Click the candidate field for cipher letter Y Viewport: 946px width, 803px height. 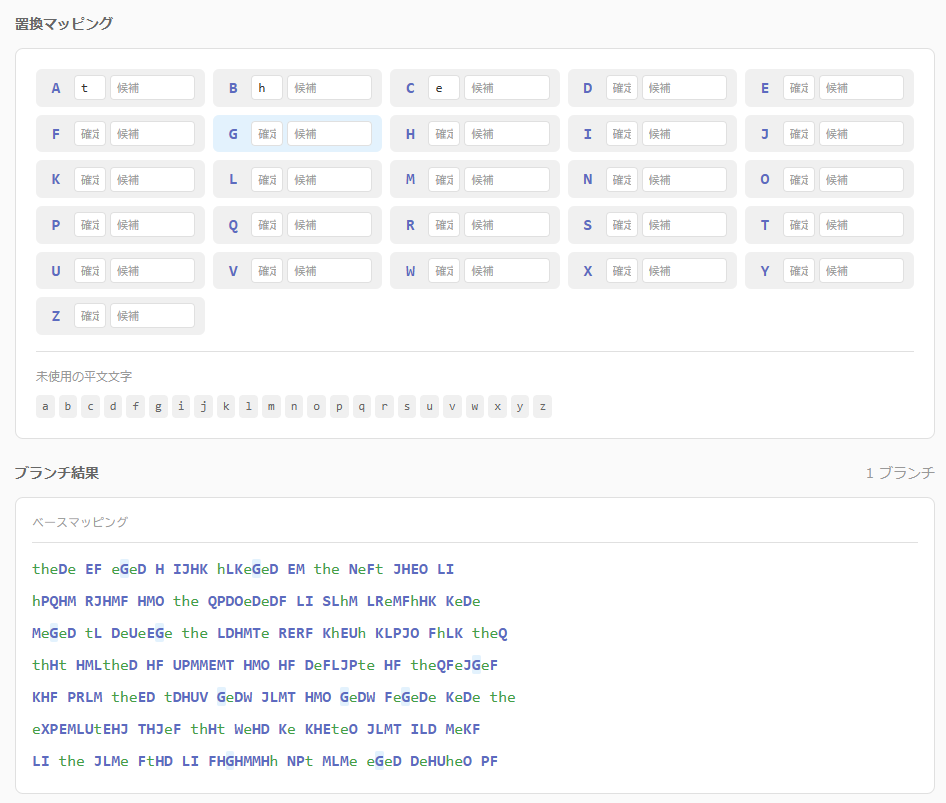pyautogui.click(x=860, y=271)
